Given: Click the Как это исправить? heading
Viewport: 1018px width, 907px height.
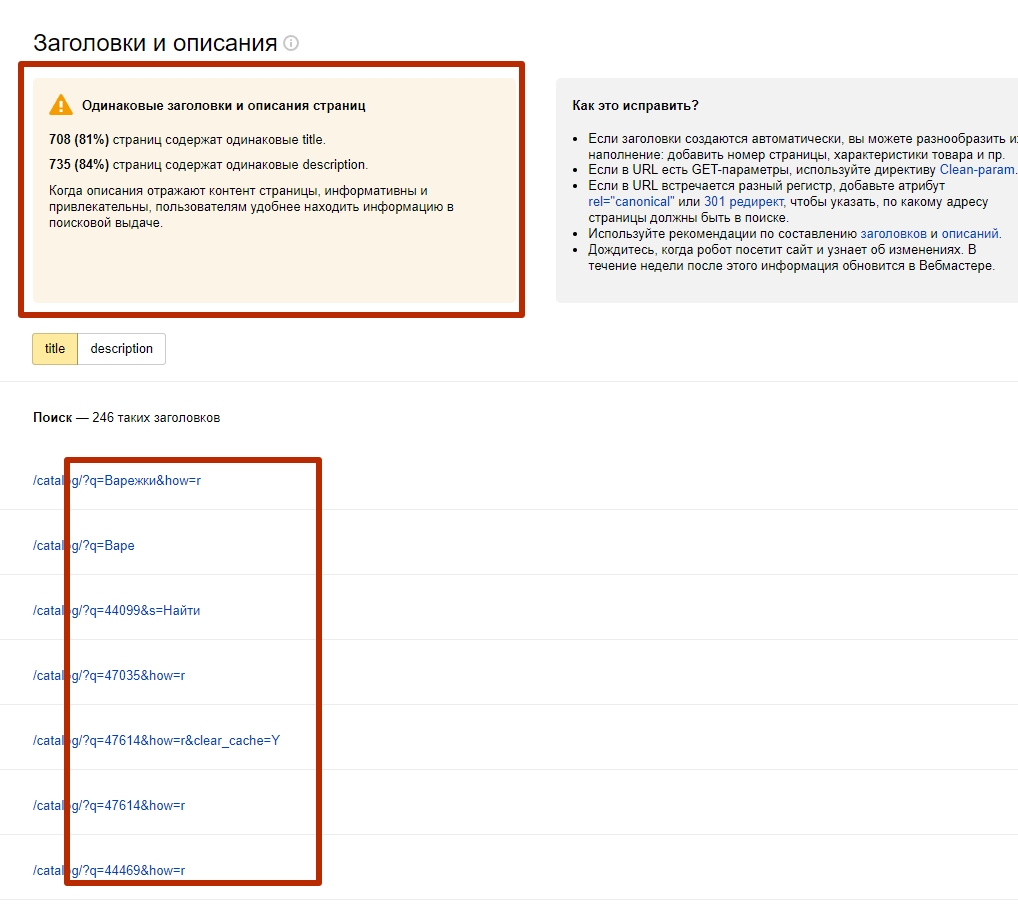Looking at the screenshot, I should pos(635,105).
